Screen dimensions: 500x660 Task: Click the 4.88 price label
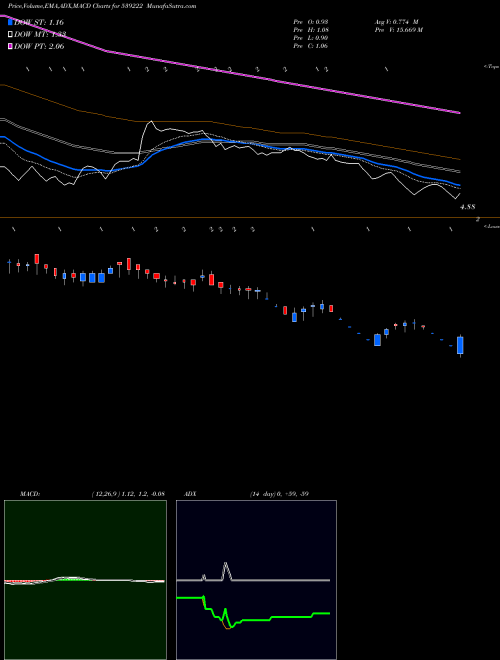468,207
